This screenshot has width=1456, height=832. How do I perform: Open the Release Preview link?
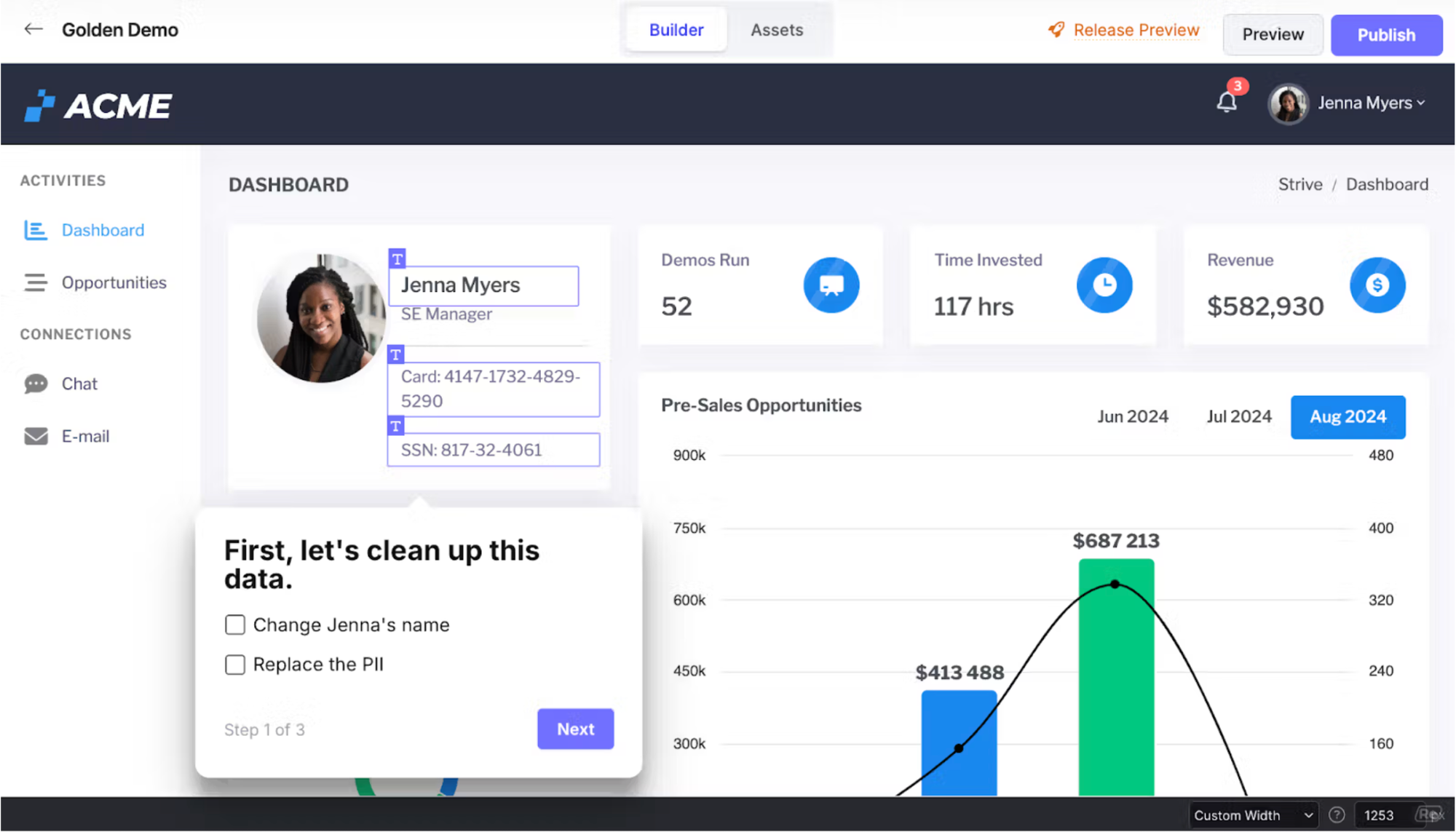coord(1136,30)
